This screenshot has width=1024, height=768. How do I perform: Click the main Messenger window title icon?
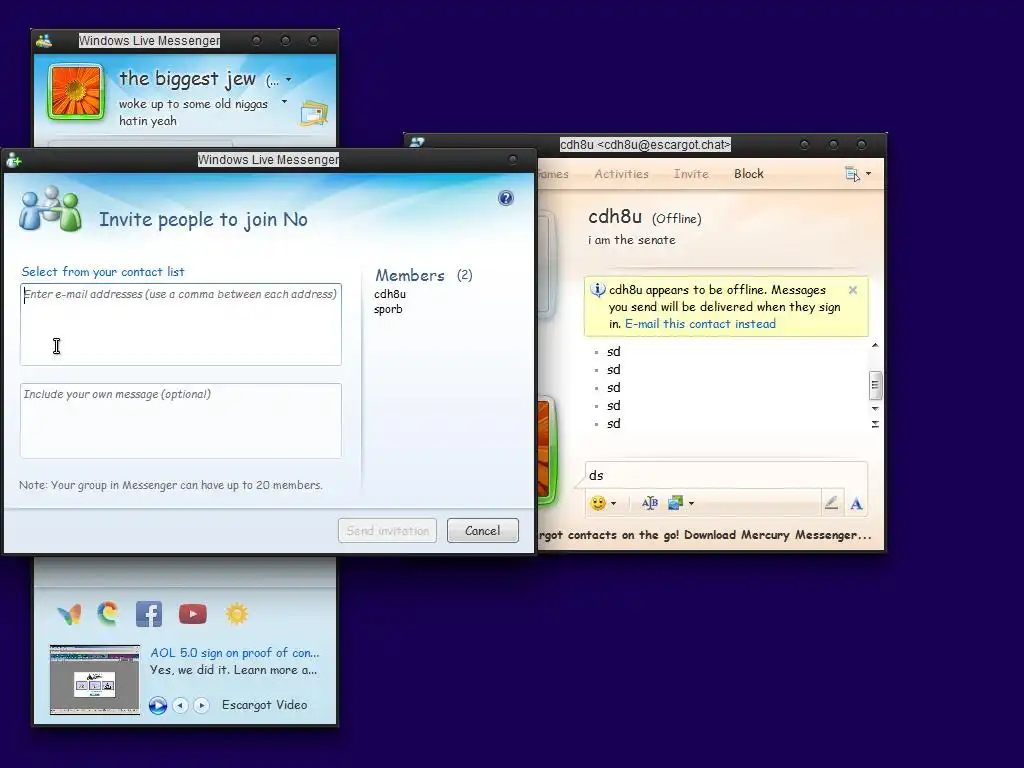tap(44, 40)
